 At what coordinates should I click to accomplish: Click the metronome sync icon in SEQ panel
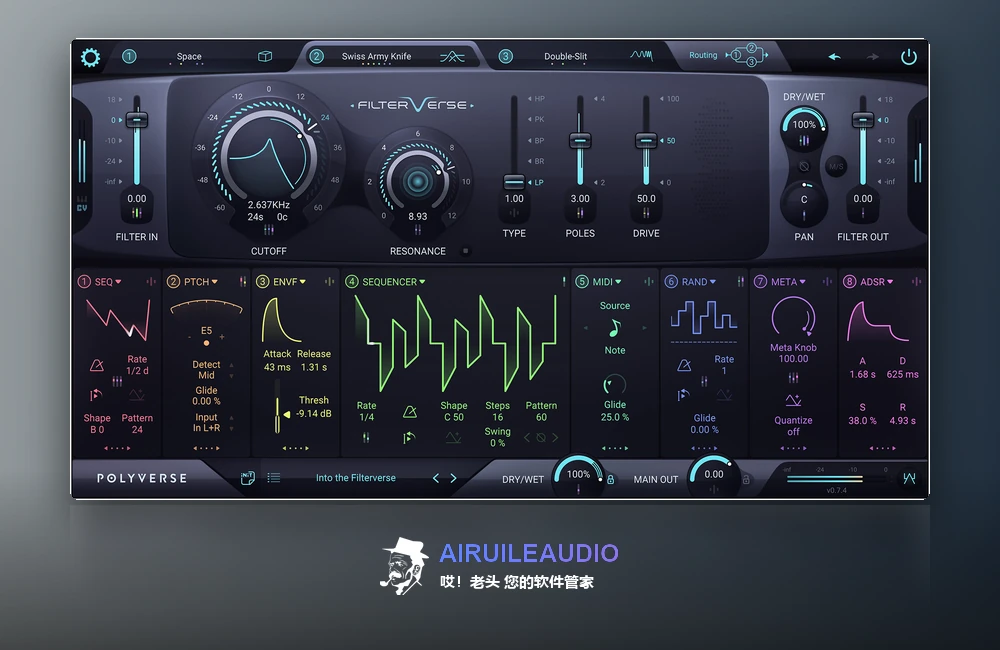pyautogui.click(x=97, y=365)
